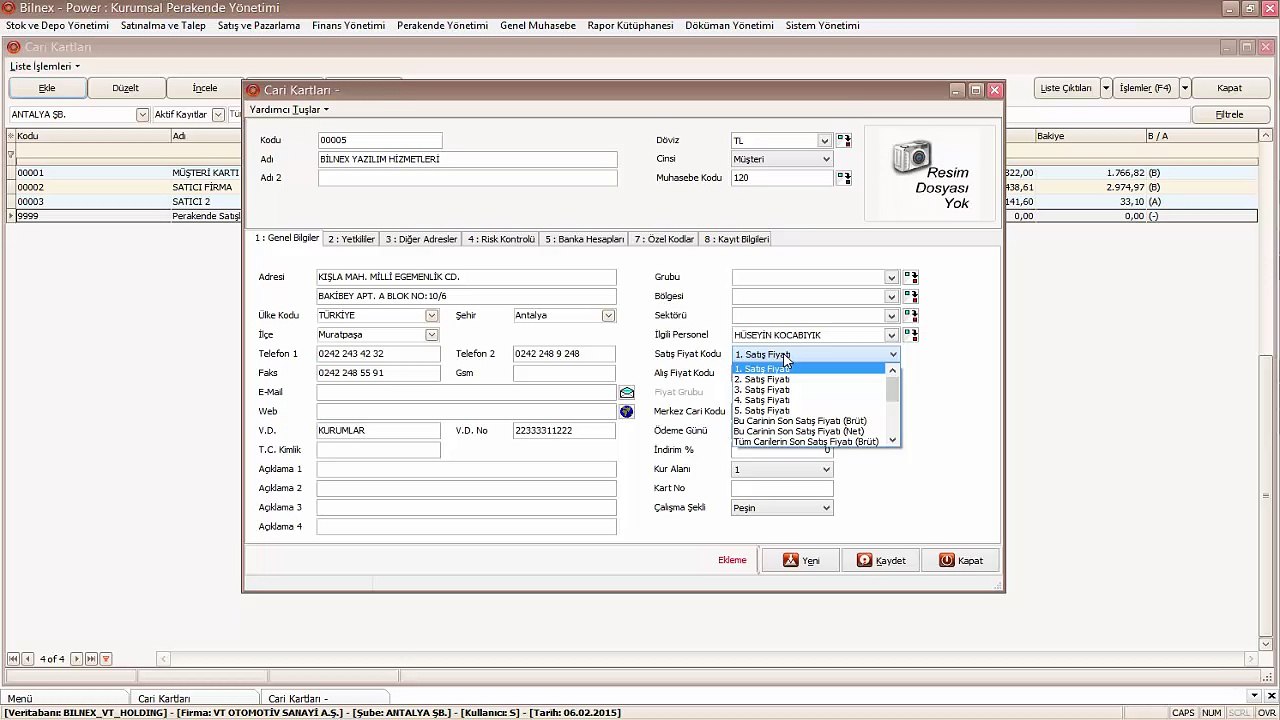This screenshot has height=720, width=1280.
Task: Switch to 2 : Yetkililer tab
Action: [x=351, y=239]
